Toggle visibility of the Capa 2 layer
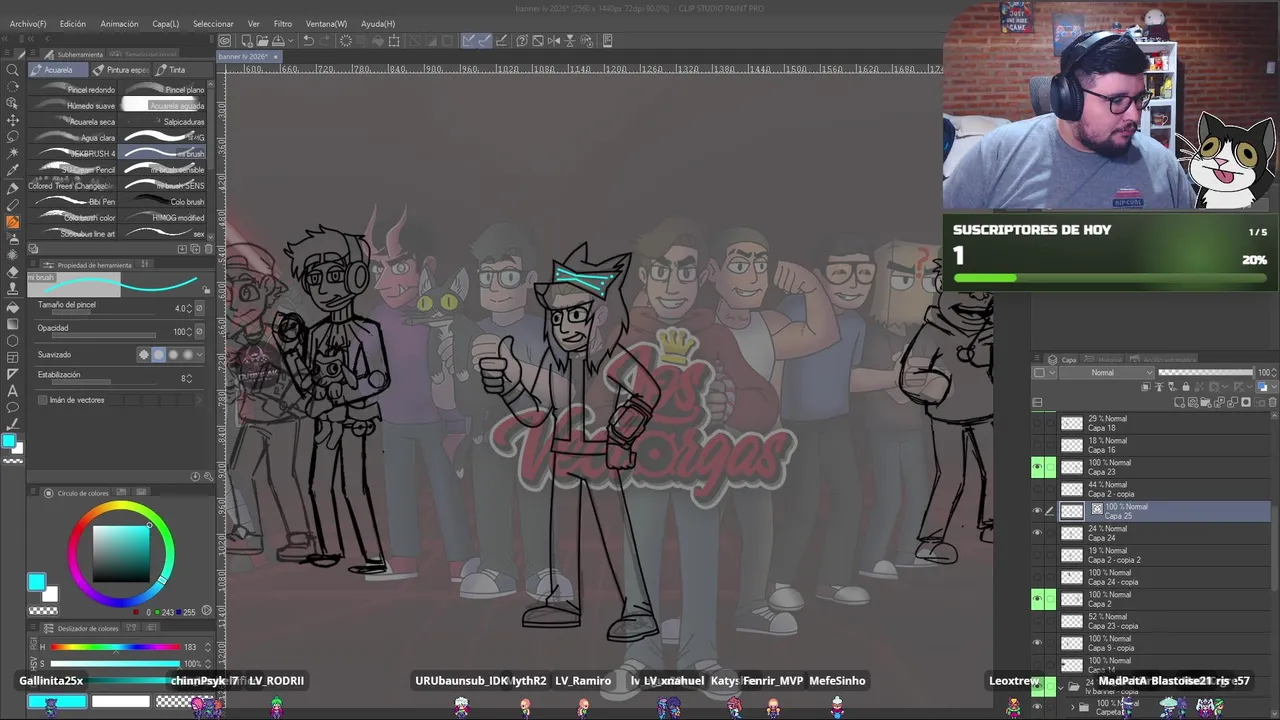The height and width of the screenshot is (720, 1280). pyautogui.click(x=1037, y=599)
